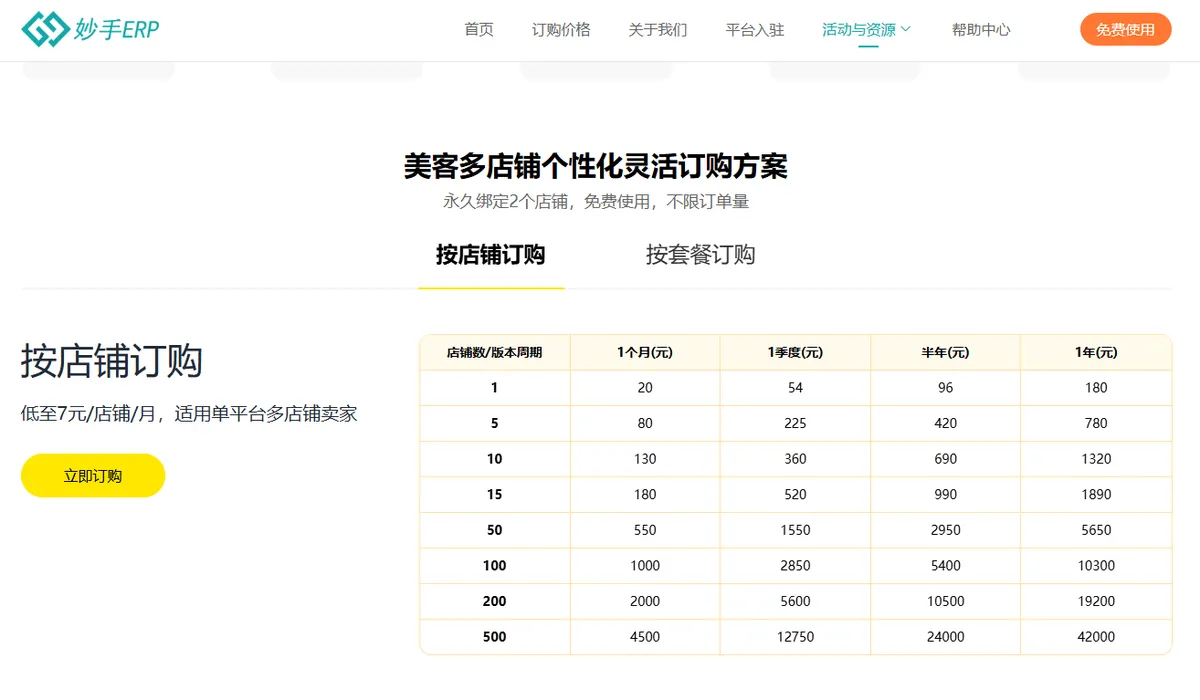The height and width of the screenshot is (700, 1200).
Task: Click the 半年(元) column header
Action: [x=945, y=352]
